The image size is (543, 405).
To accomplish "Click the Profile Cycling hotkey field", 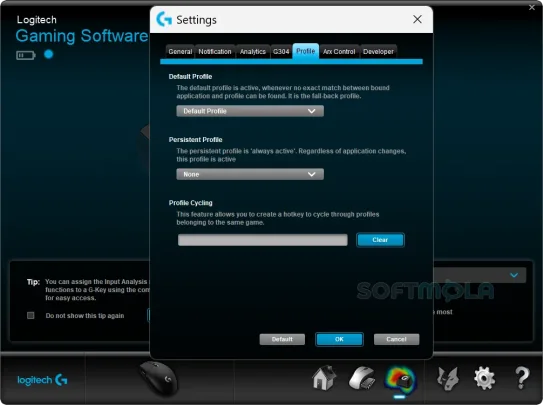I will tap(262, 240).
